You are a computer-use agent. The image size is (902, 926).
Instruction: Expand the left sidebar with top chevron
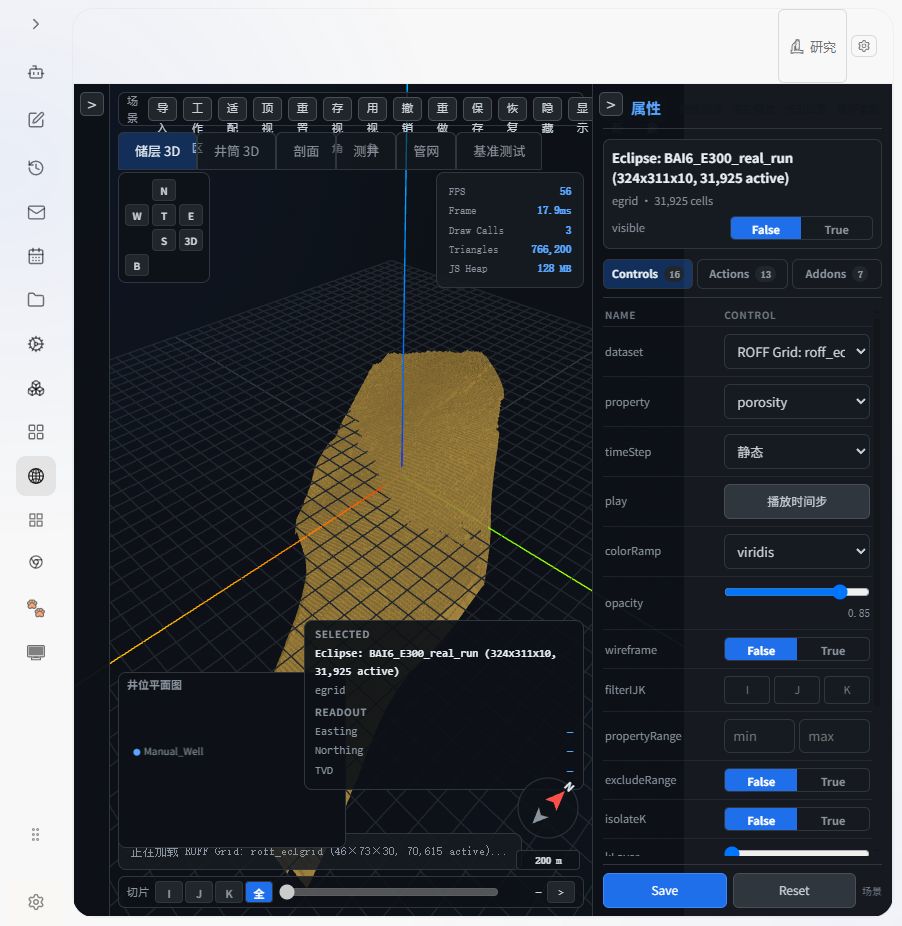(x=36, y=24)
